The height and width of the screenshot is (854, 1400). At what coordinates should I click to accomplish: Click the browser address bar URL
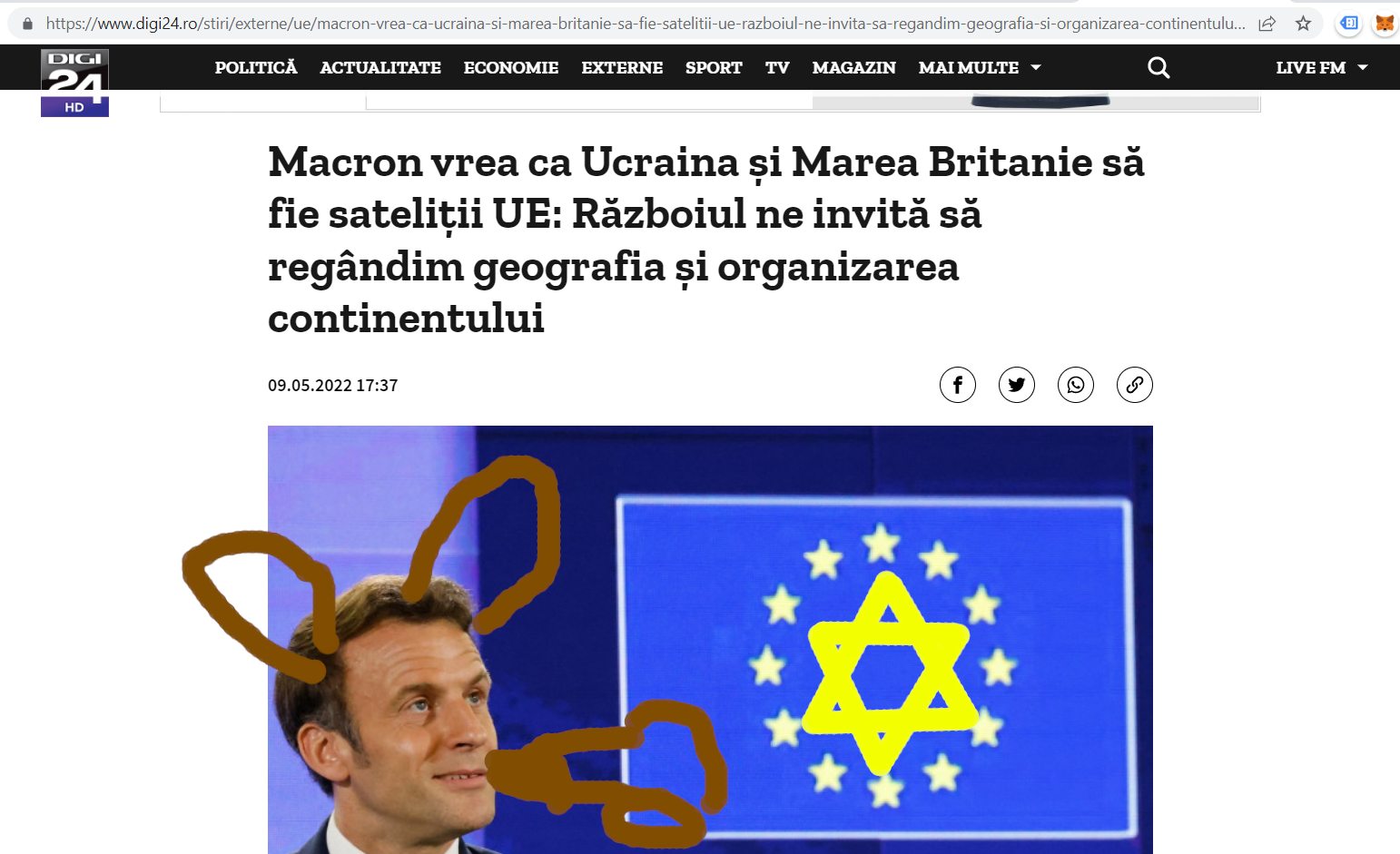point(645,24)
